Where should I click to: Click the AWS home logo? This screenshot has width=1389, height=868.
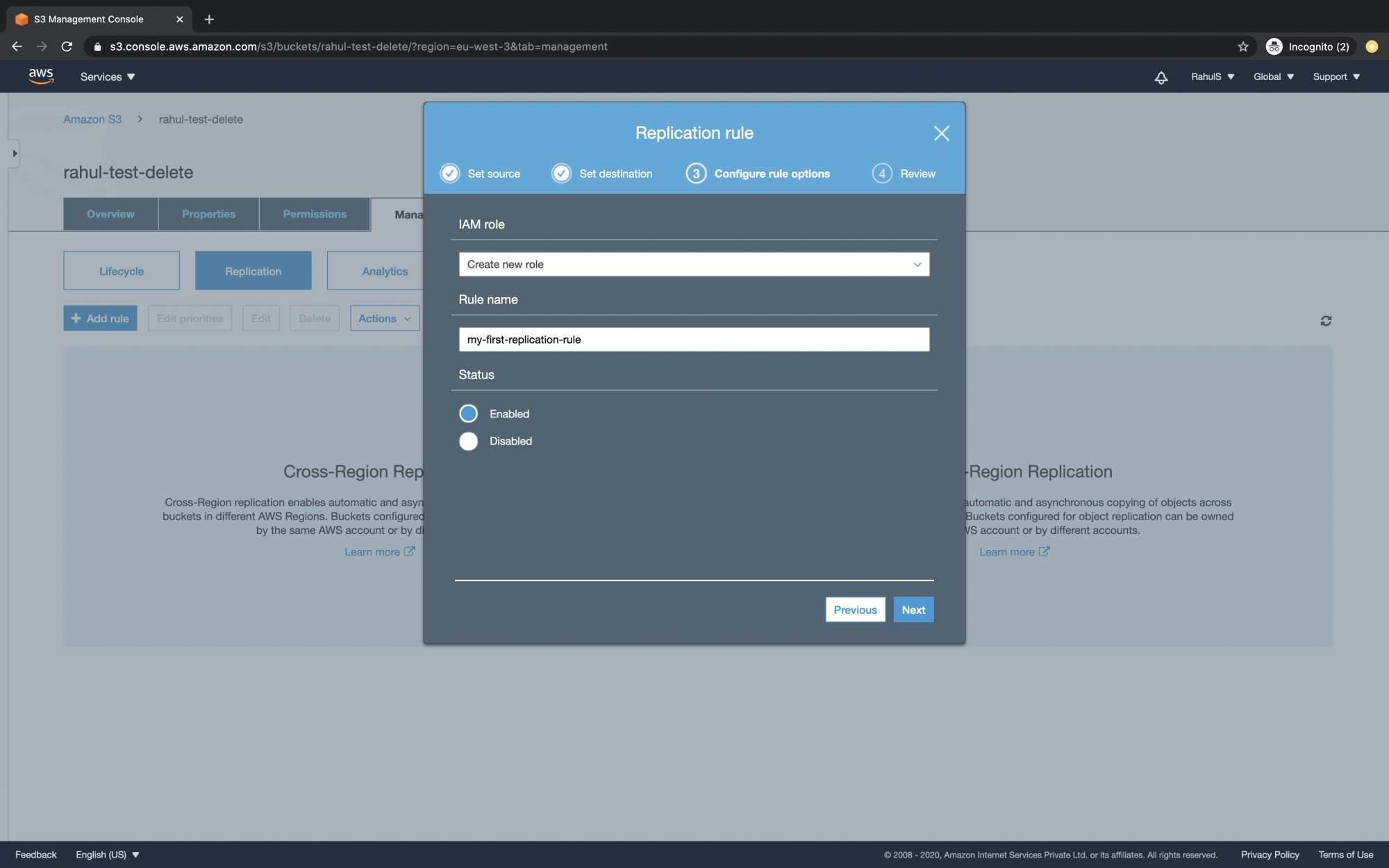41,76
